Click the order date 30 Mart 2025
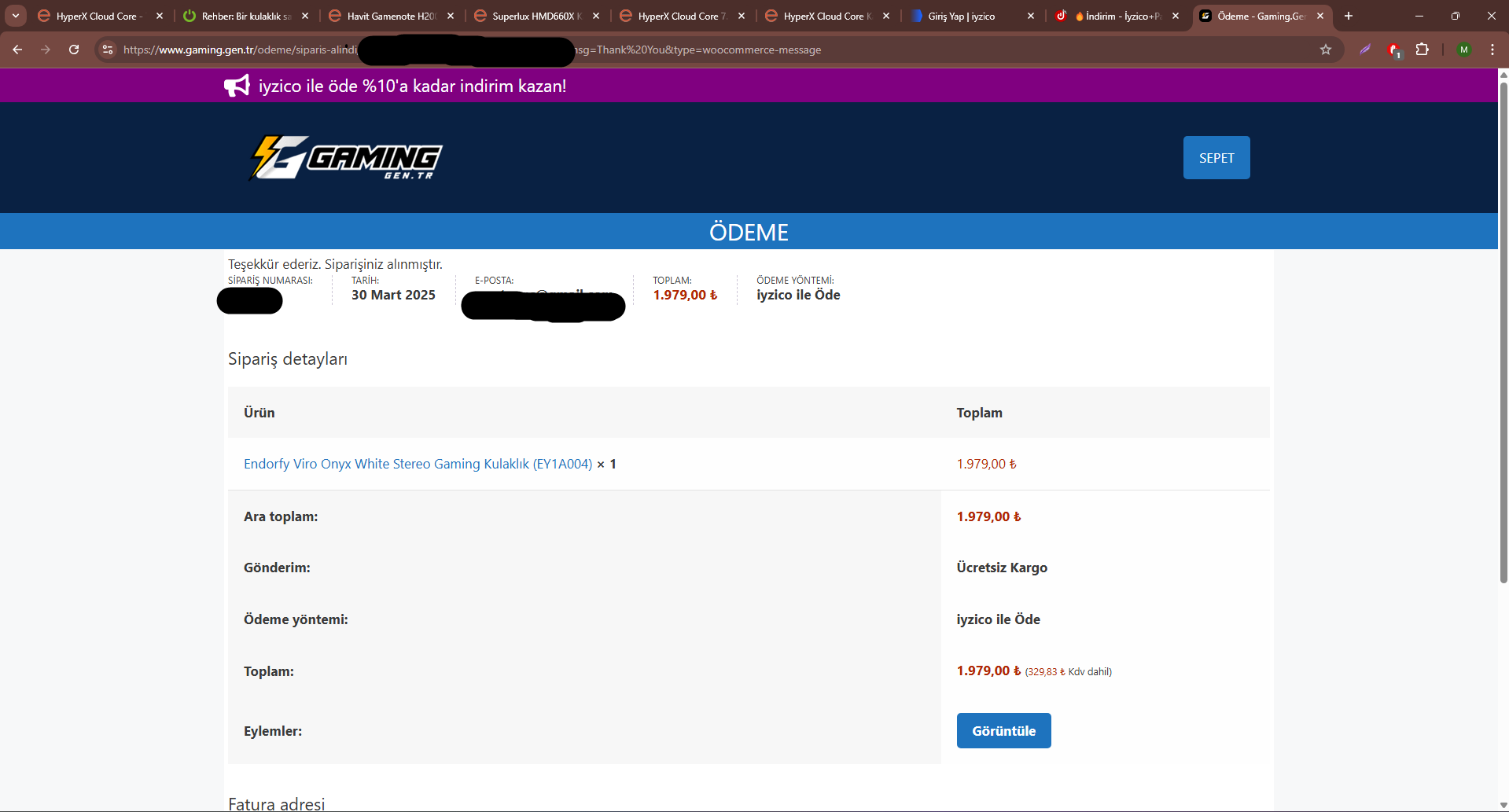The image size is (1509, 812). (393, 295)
